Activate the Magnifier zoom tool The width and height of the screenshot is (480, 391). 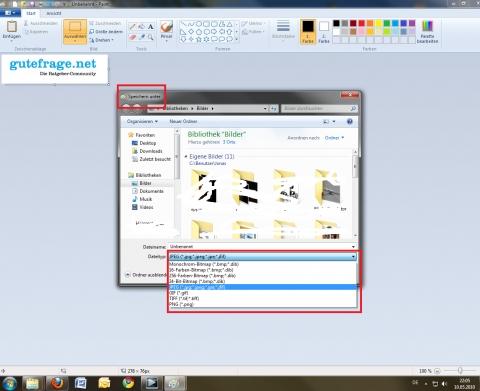[x=151, y=37]
